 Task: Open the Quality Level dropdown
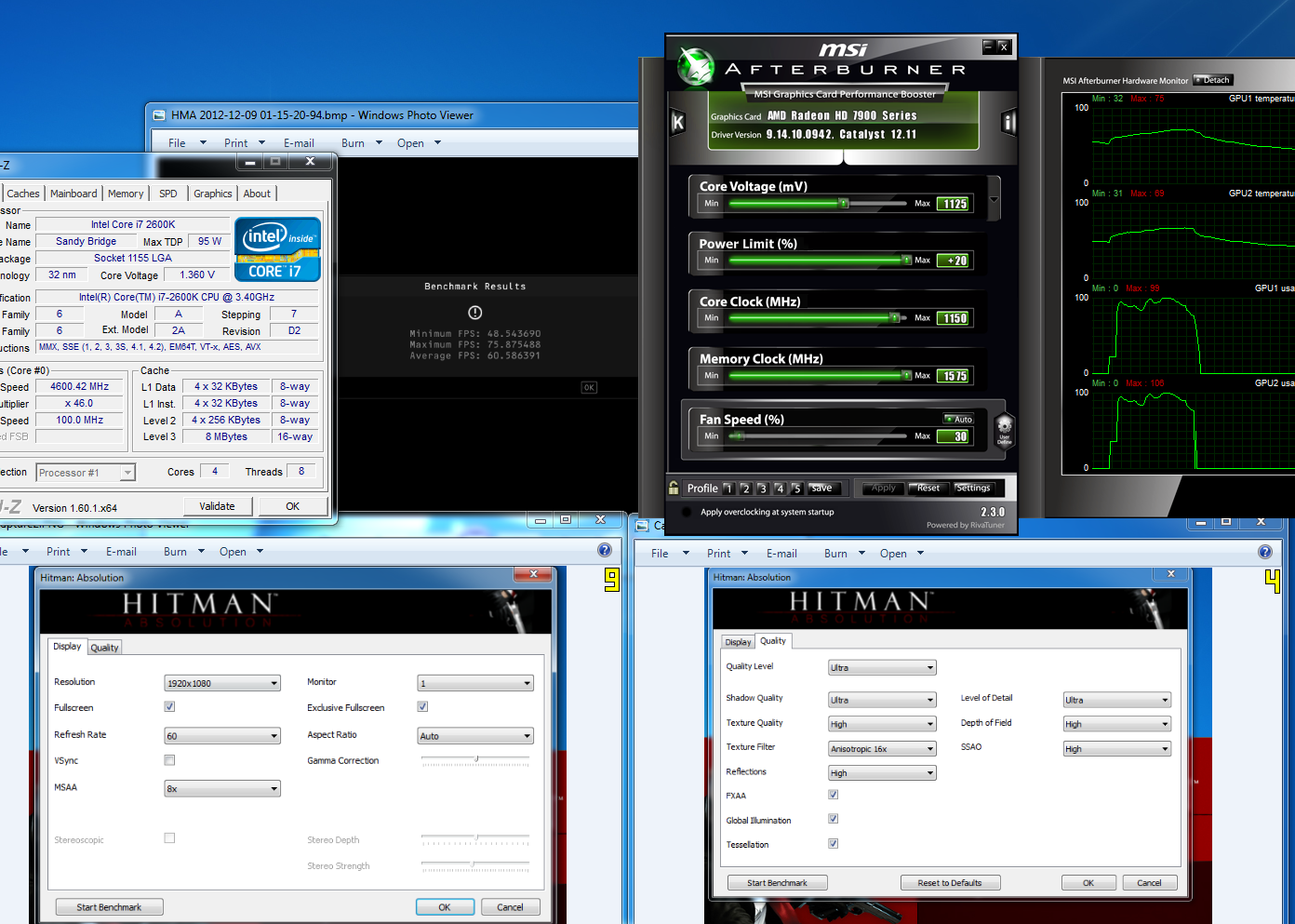(x=882, y=667)
